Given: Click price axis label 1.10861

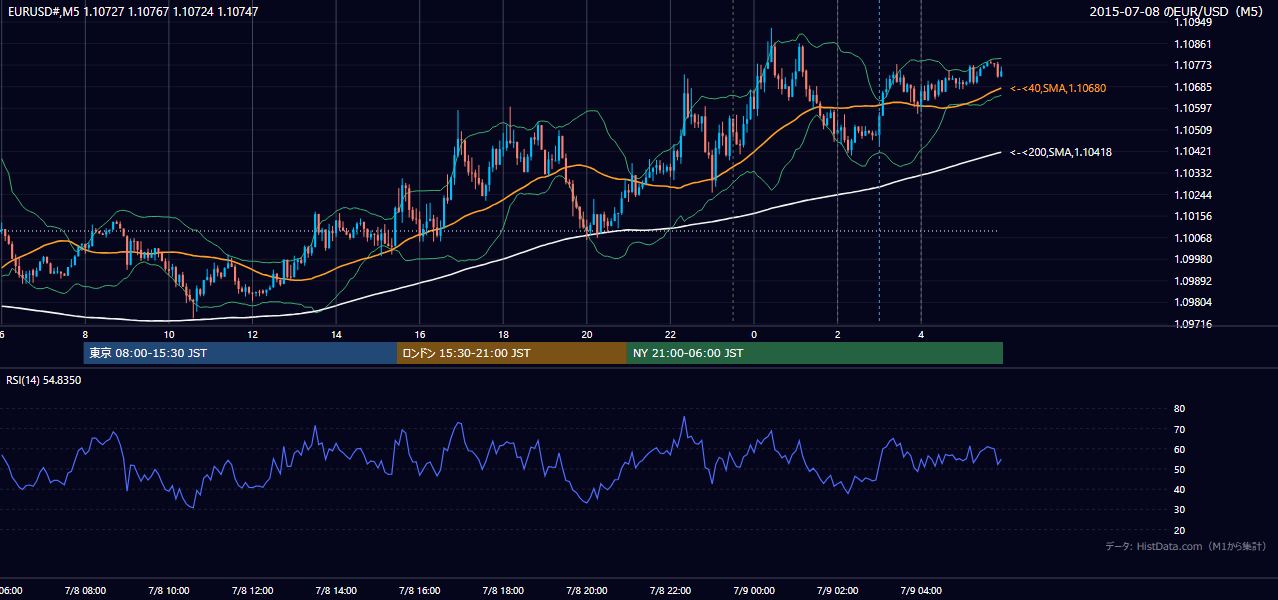Looking at the screenshot, I should 1192,44.
